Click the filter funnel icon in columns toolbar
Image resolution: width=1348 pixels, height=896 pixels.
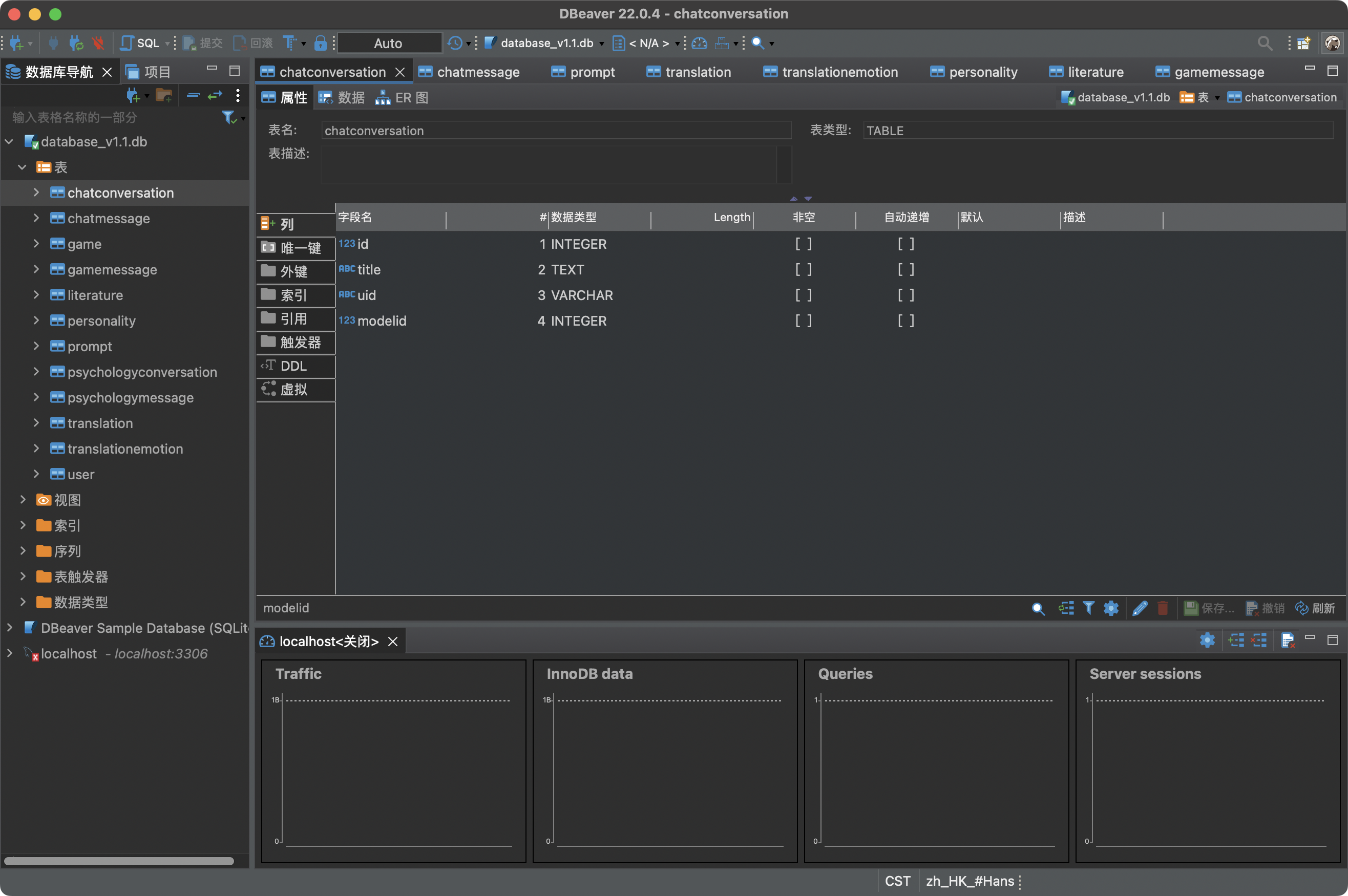tap(1088, 608)
